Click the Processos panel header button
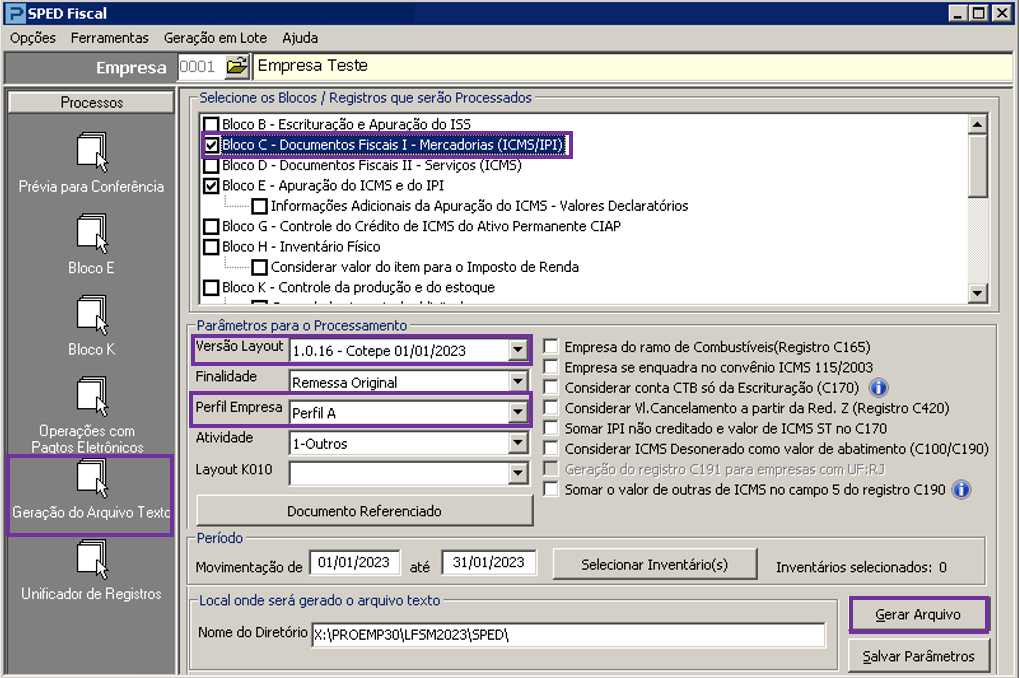Image resolution: width=1019 pixels, height=678 pixels. [92, 102]
